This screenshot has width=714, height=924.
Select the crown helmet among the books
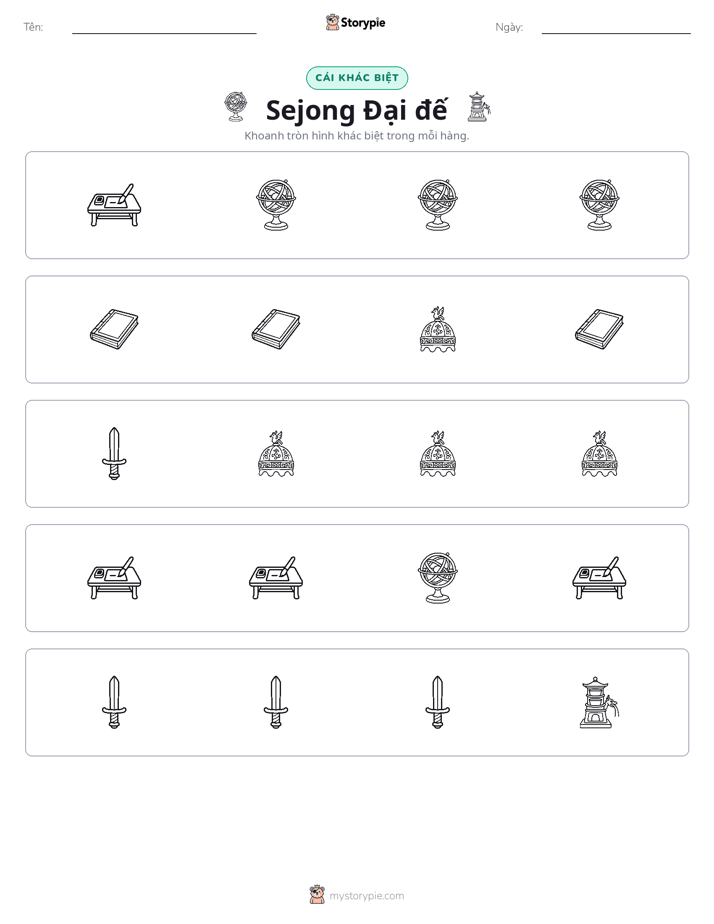[x=438, y=329]
